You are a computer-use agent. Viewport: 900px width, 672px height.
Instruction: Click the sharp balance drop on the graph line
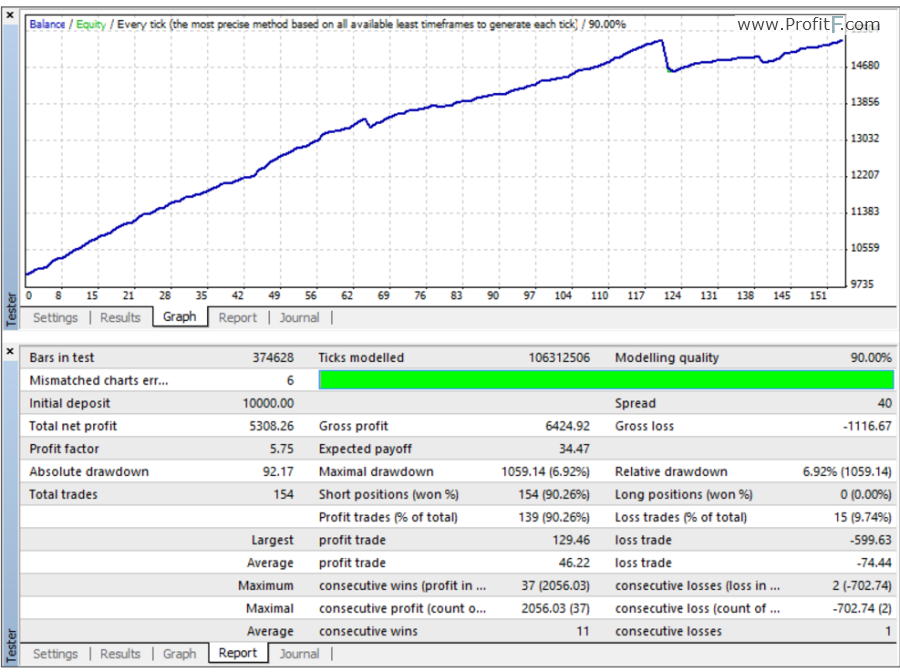point(666,56)
